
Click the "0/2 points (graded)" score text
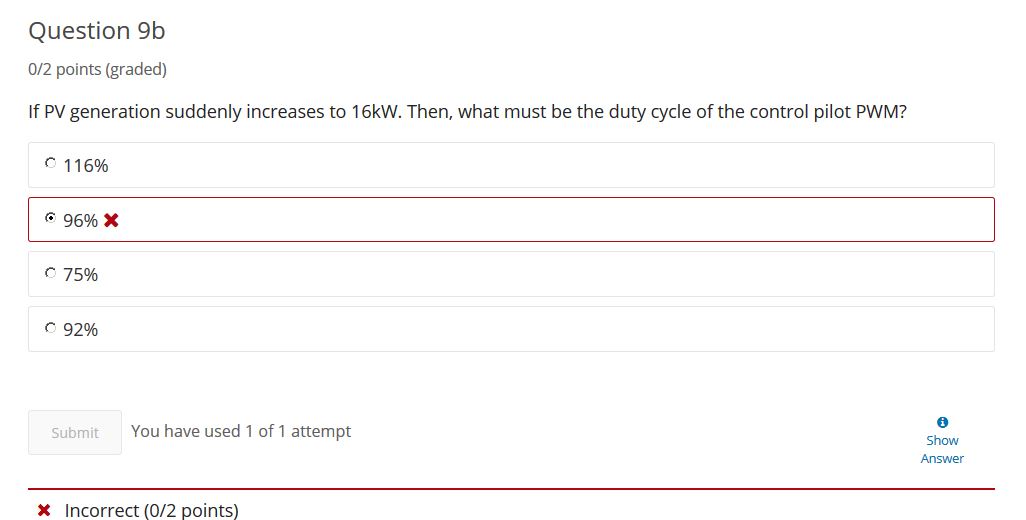(x=97, y=69)
